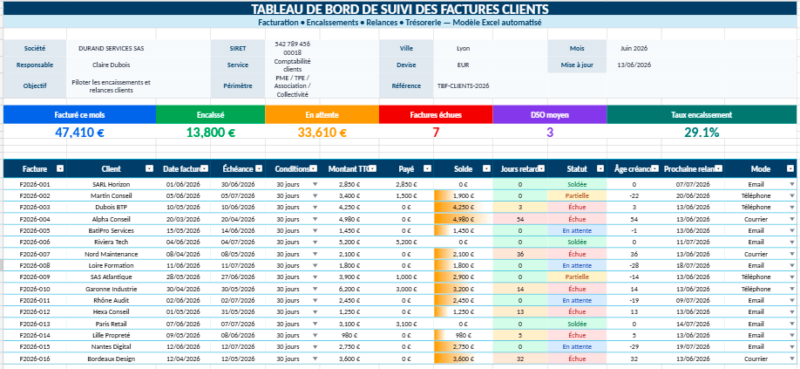Select the next reminder date 18/07/2026

693,265
